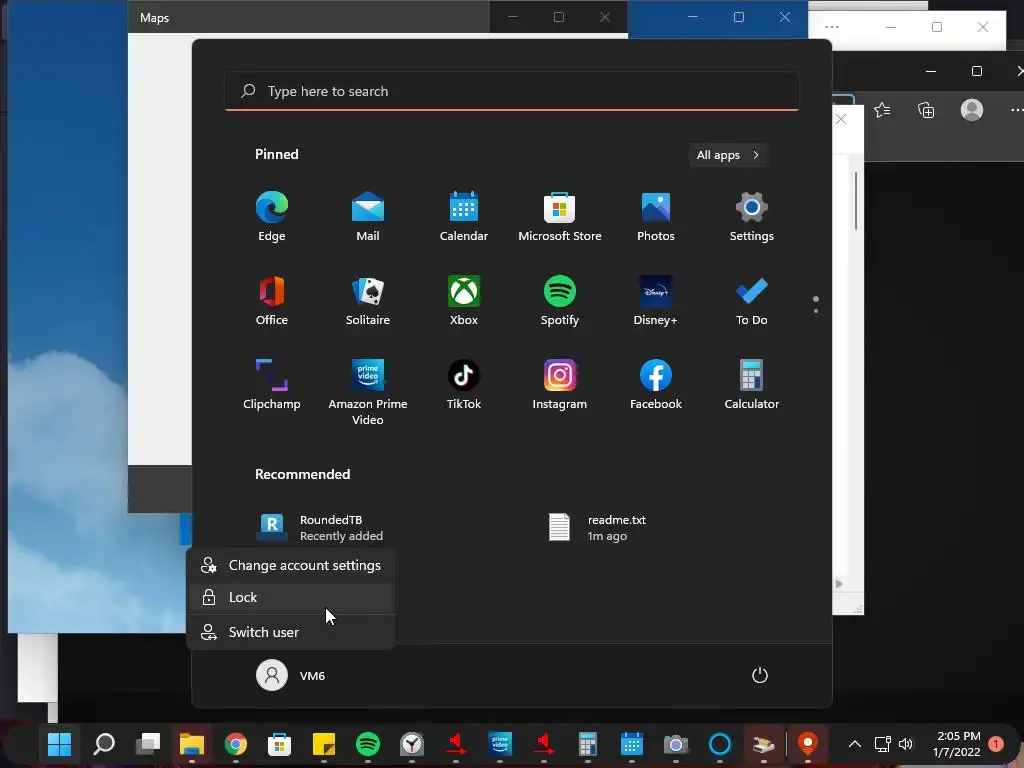Image resolution: width=1024 pixels, height=768 pixels.
Task: Open Calendar in the Pinned section
Action: pos(464,217)
